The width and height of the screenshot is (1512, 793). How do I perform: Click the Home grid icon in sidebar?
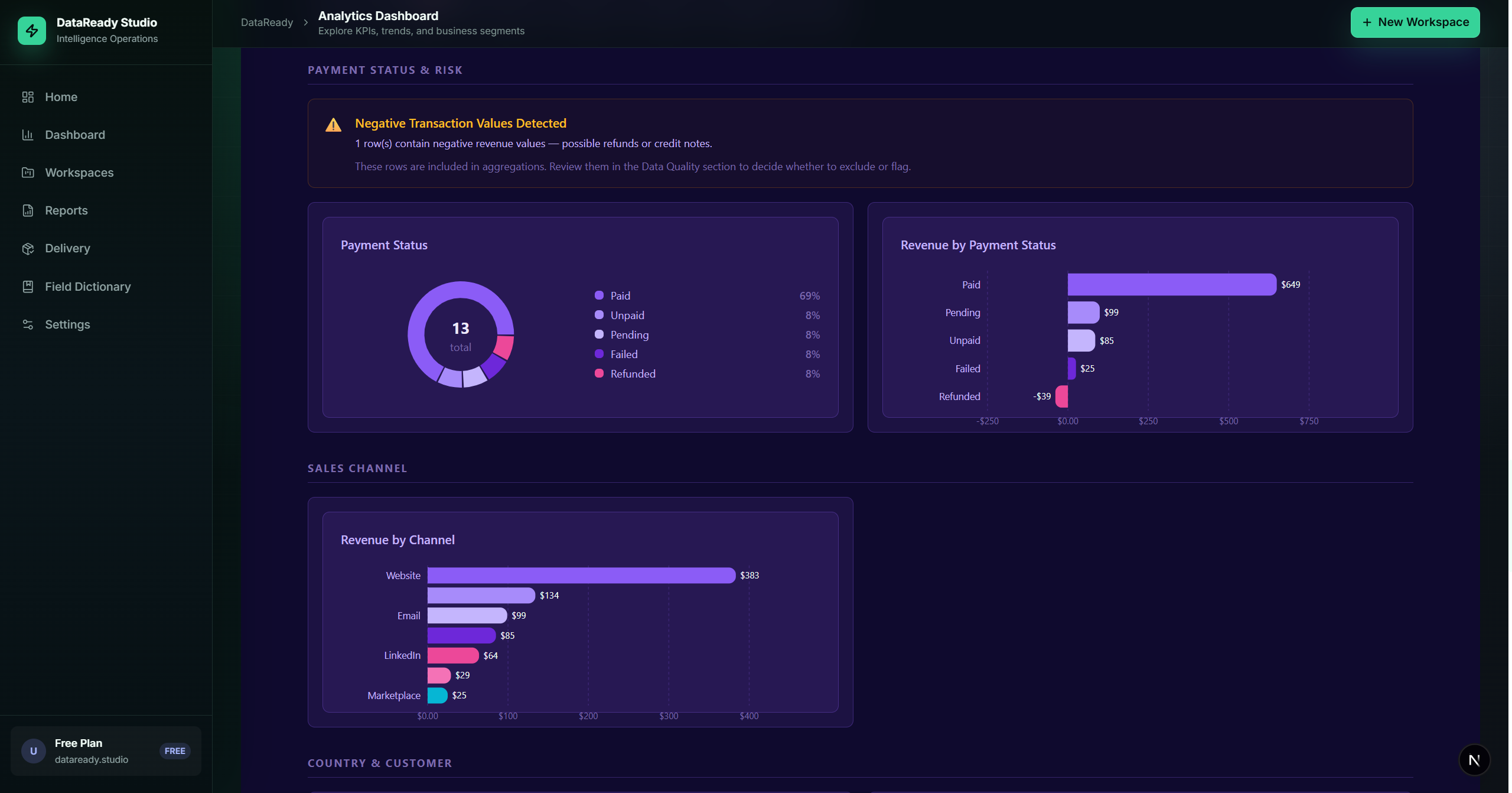28,97
